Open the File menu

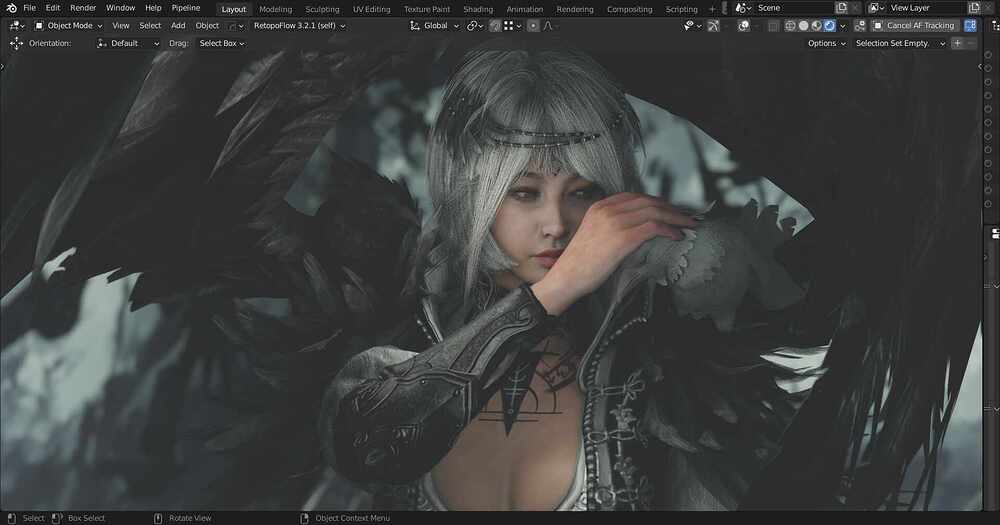coord(29,8)
